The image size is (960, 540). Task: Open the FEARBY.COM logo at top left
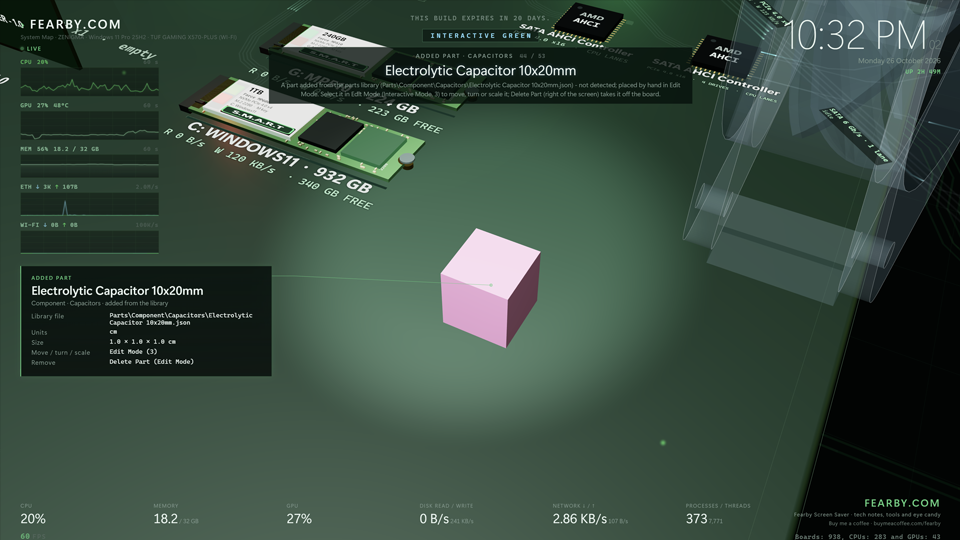[x=75, y=24]
